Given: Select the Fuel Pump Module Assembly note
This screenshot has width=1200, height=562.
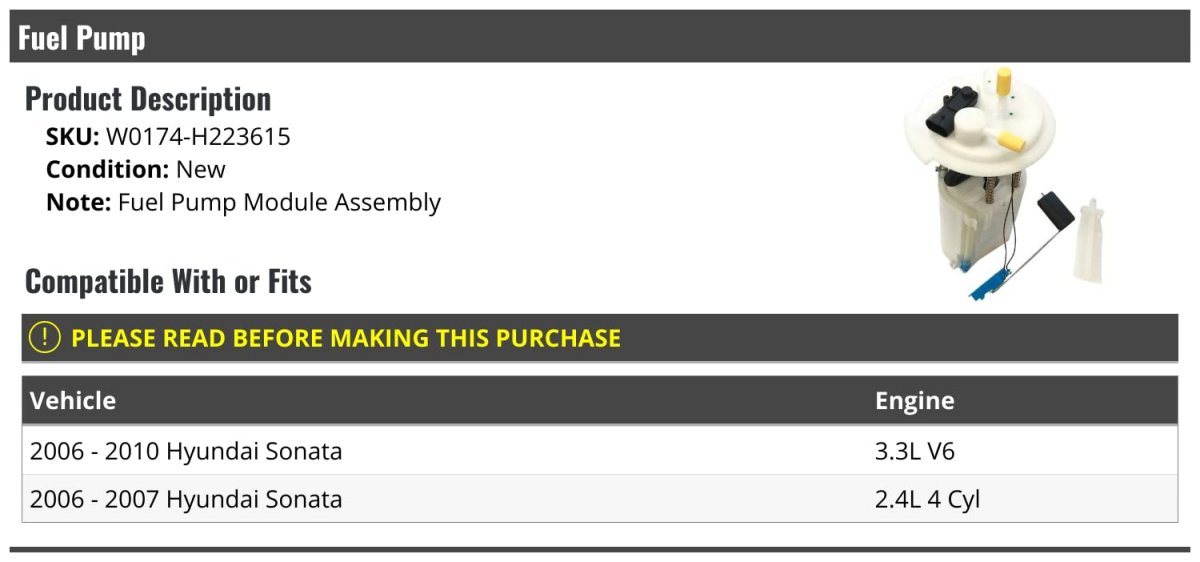Looking at the screenshot, I should (279, 202).
